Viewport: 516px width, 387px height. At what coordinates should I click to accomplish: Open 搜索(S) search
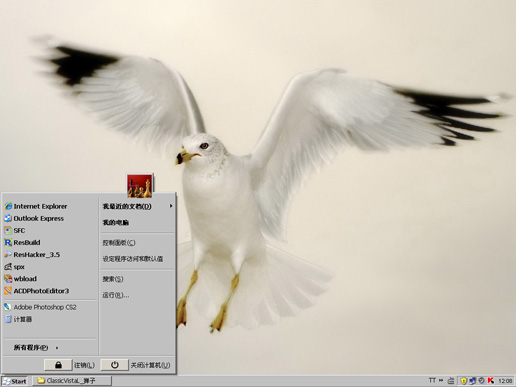[x=137, y=279]
